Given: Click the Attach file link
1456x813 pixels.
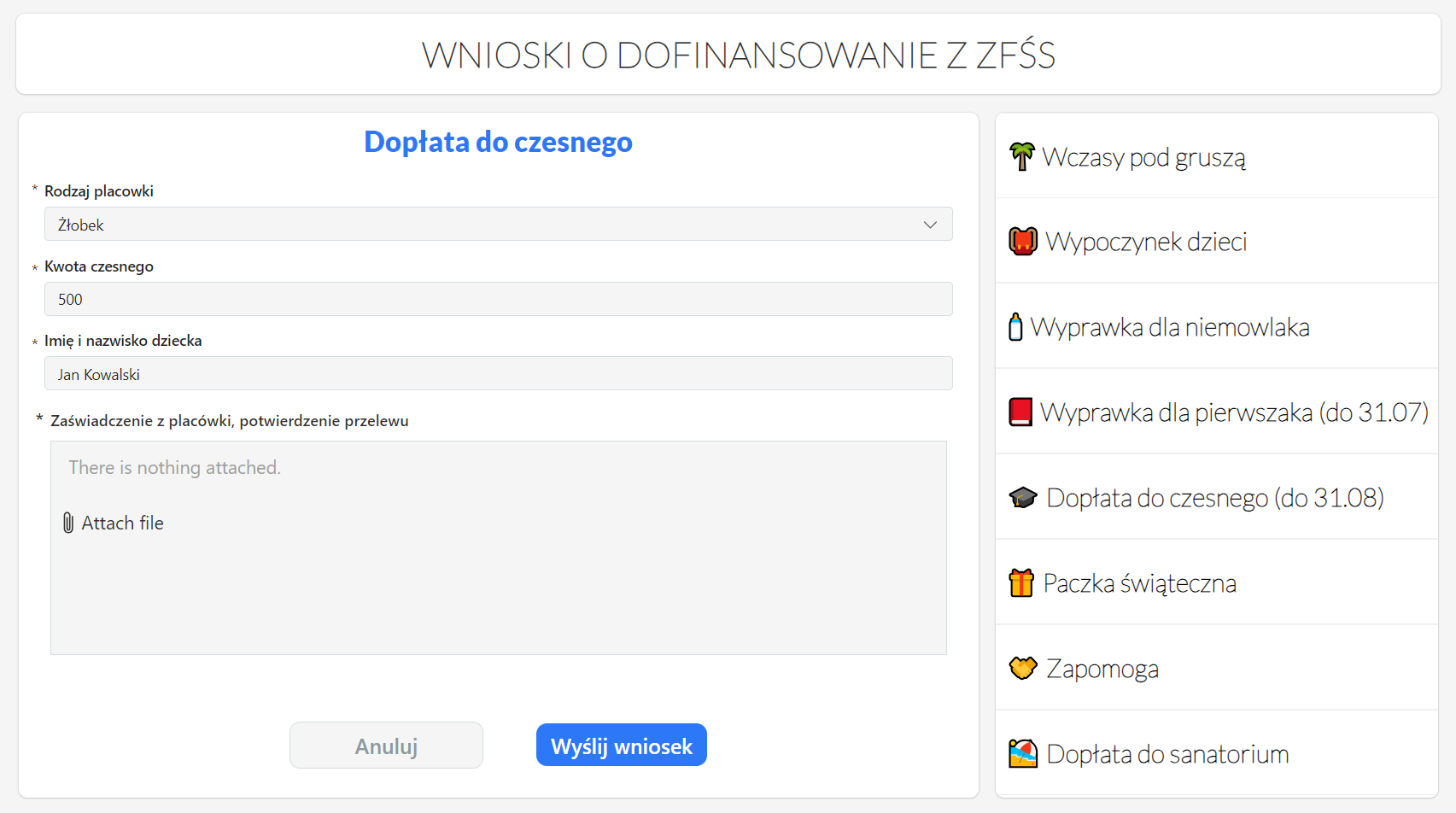Looking at the screenshot, I should (x=122, y=523).
